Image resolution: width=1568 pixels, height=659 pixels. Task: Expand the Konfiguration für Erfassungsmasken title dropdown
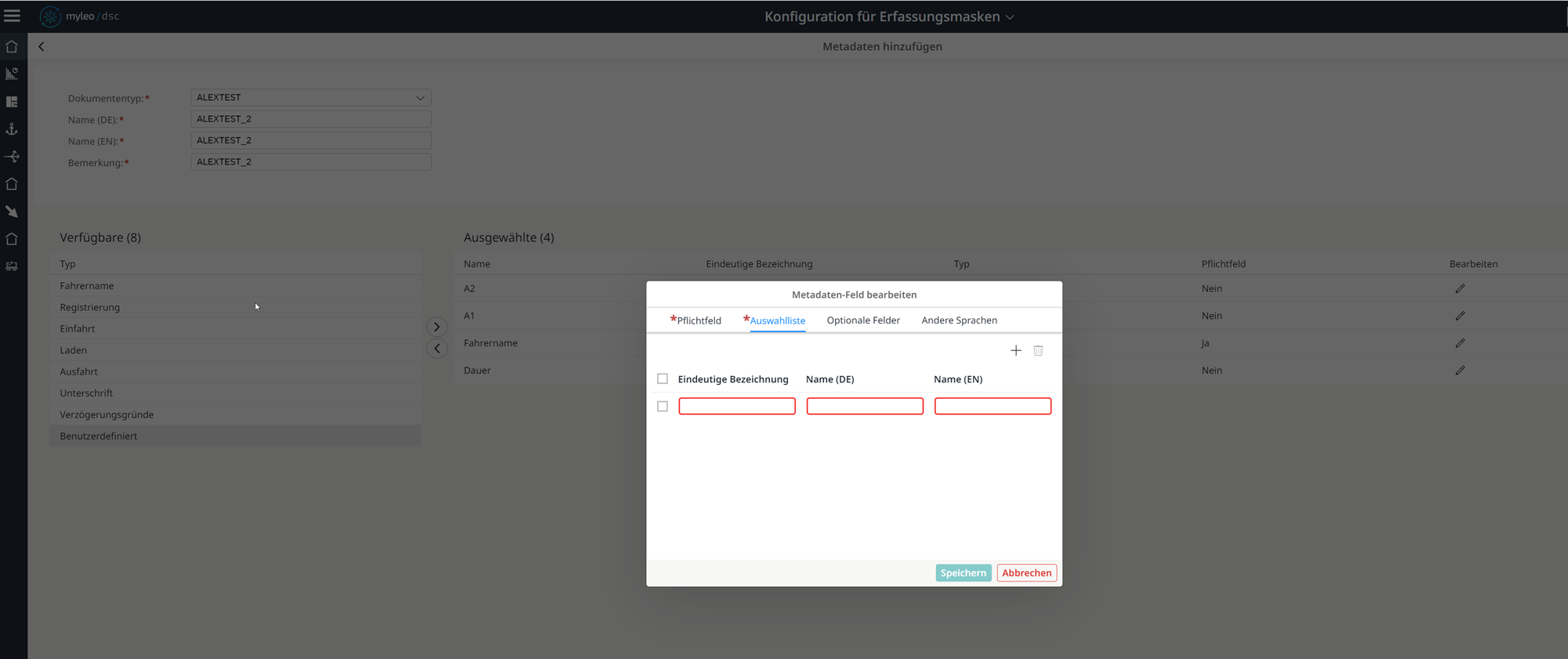(1010, 17)
